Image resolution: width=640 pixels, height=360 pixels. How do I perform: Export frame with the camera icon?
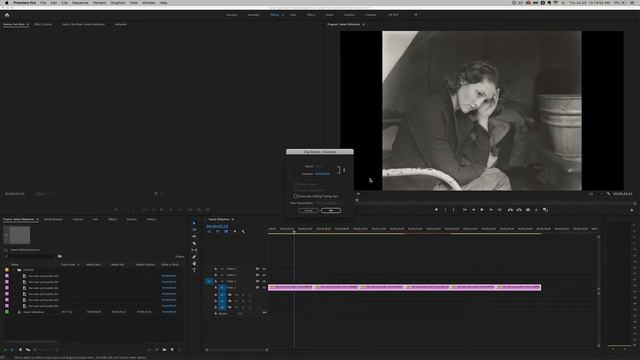point(528,210)
